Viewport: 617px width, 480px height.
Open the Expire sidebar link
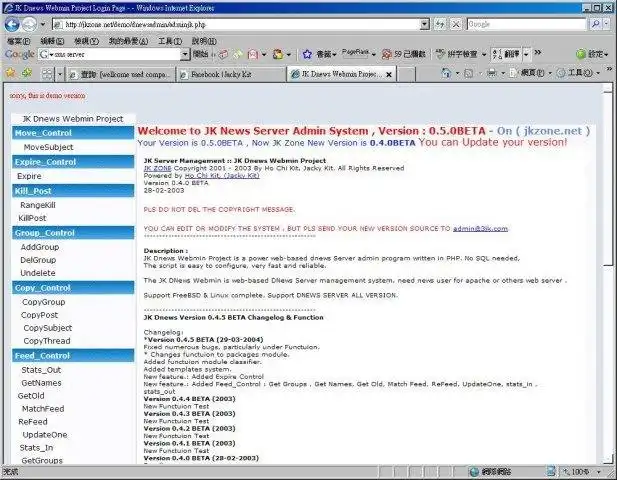pyautogui.click(x=29, y=176)
